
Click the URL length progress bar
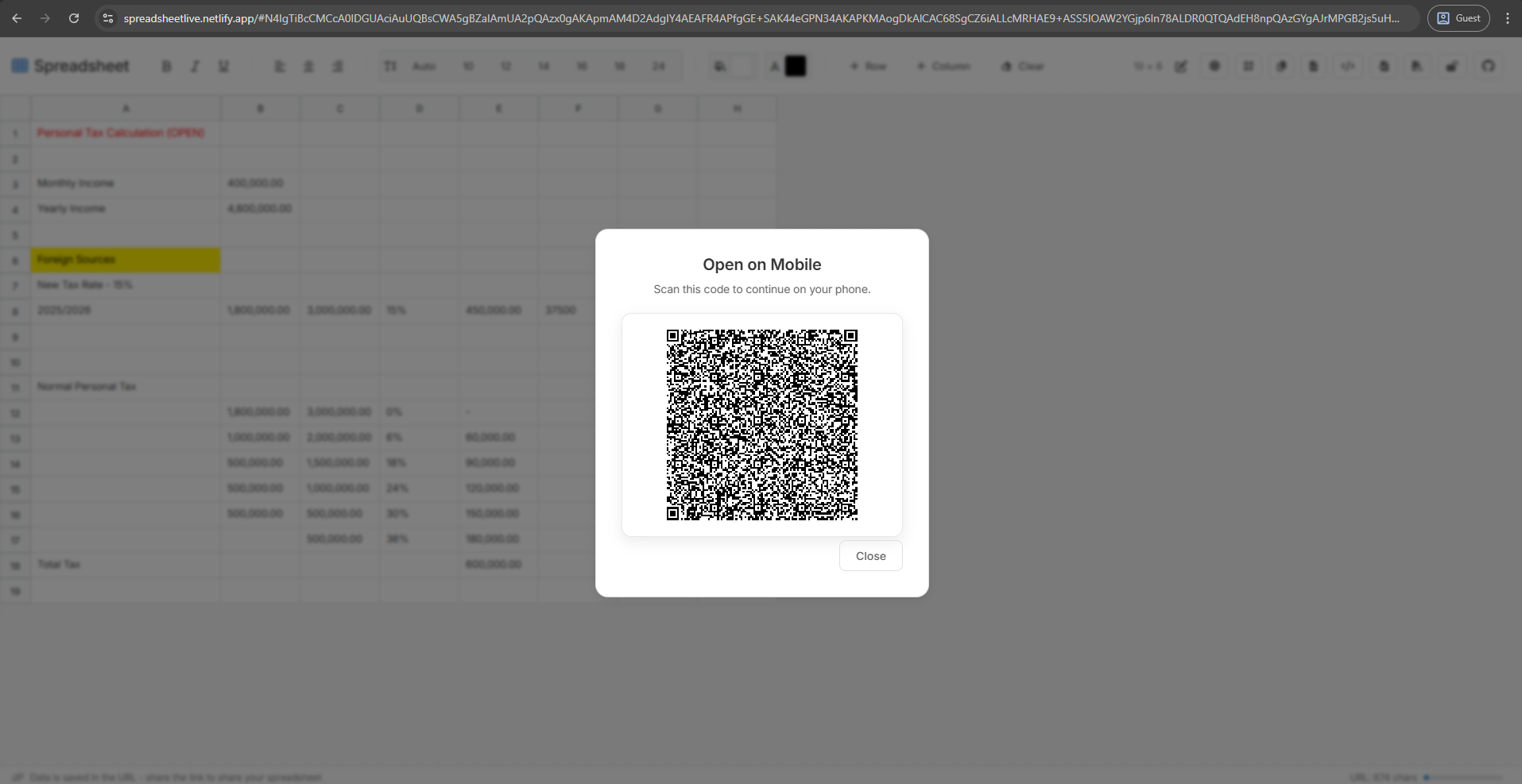1463,778
